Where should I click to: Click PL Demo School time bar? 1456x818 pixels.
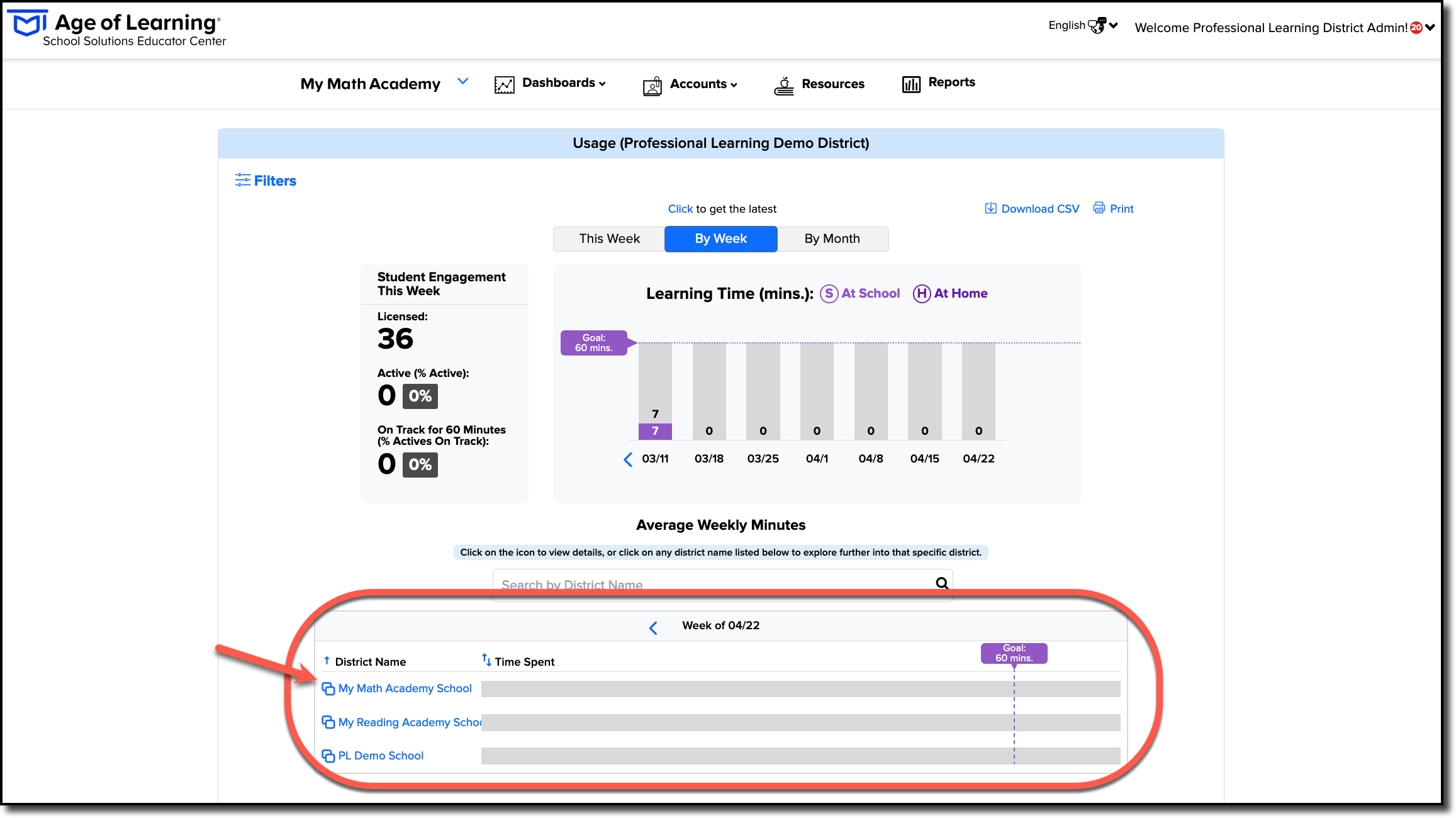[800, 756]
